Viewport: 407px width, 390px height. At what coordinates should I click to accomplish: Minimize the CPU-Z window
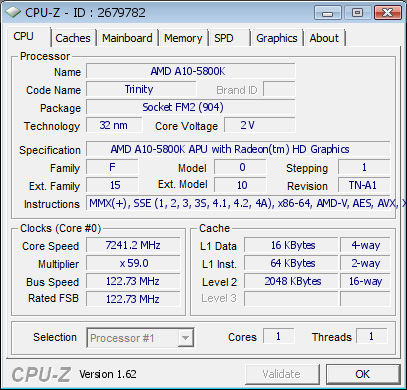[x=327, y=13]
